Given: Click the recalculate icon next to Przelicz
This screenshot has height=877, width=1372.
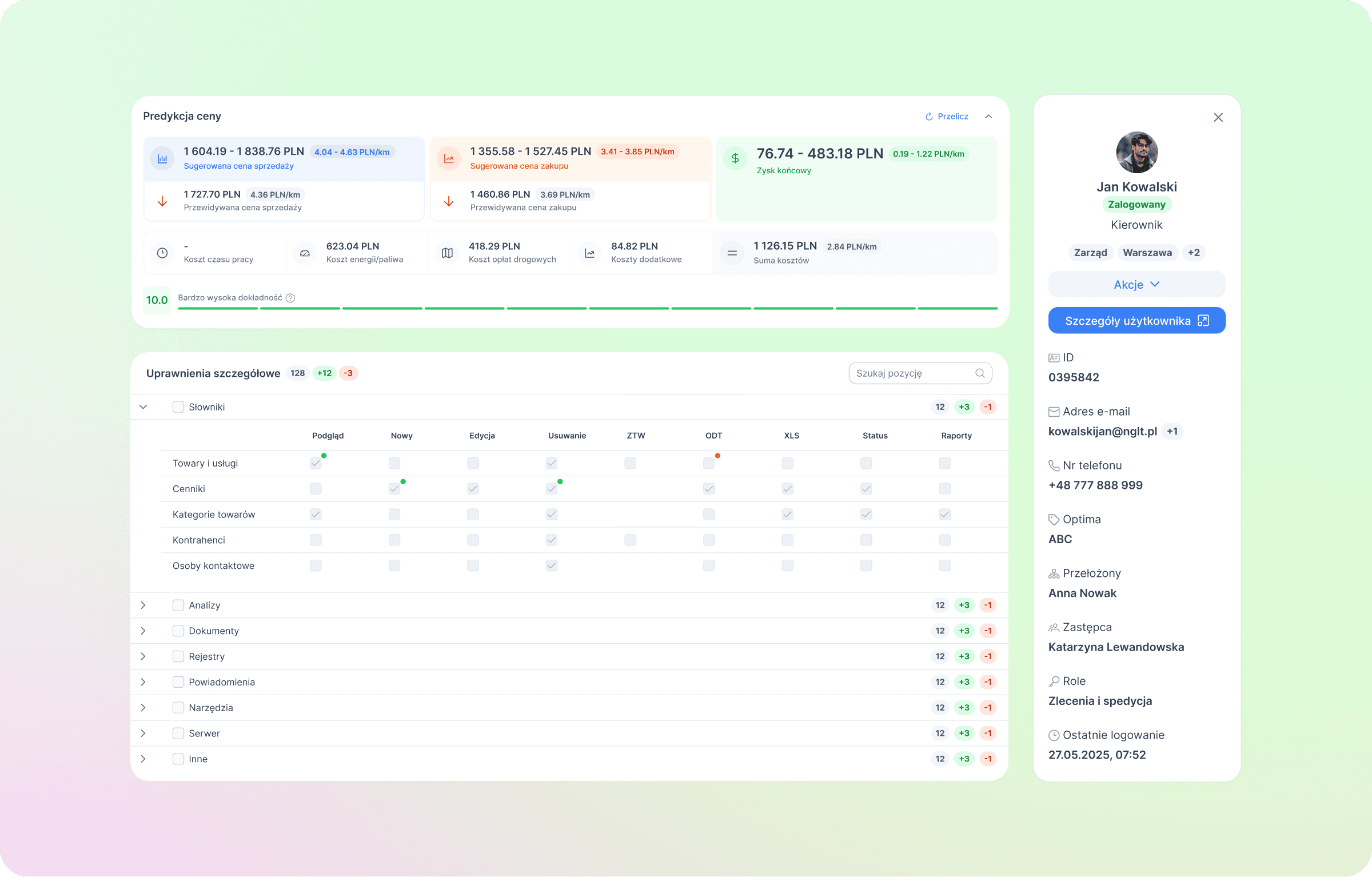Looking at the screenshot, I should coord(929,117).
